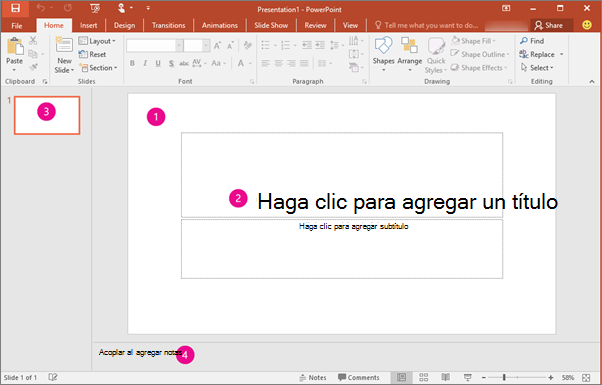Click the New Slide icon
Screen dimensions: 602x385
click(64, 45)
